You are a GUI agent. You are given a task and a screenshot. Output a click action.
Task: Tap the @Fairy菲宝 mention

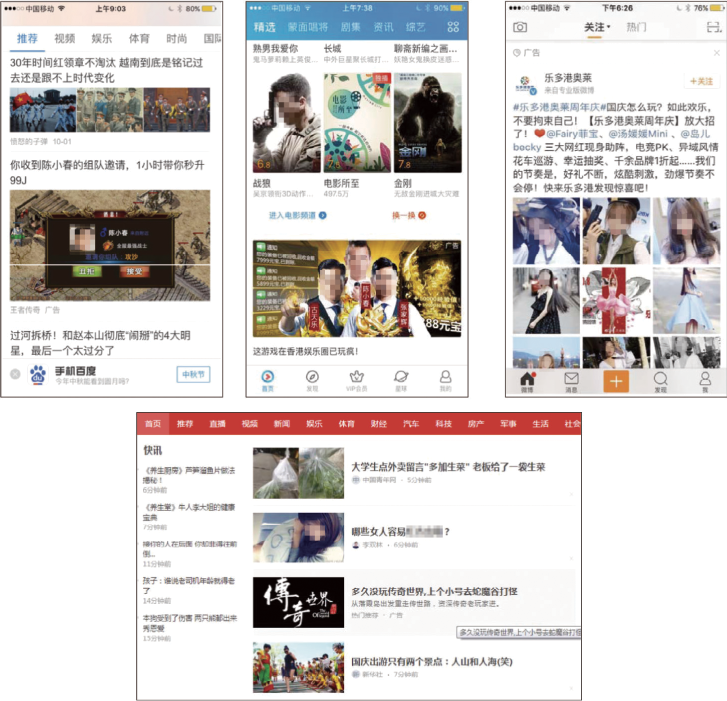[x=572, y=134]
